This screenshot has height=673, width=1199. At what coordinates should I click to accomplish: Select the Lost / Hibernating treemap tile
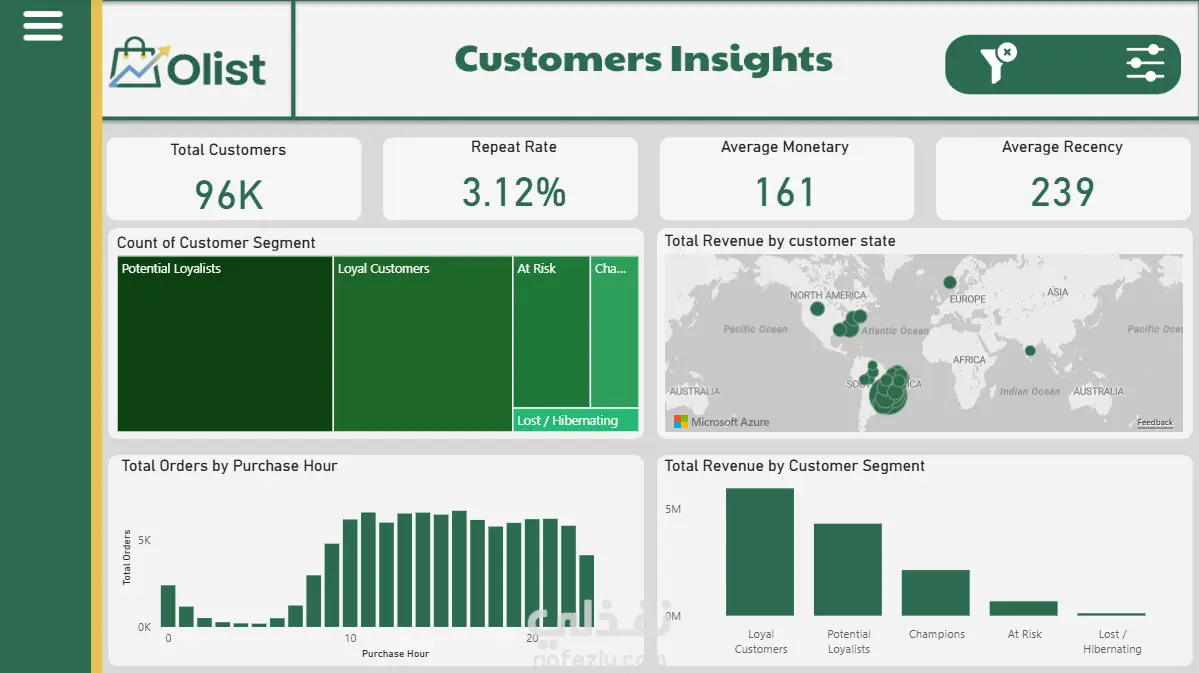point(576,421)
